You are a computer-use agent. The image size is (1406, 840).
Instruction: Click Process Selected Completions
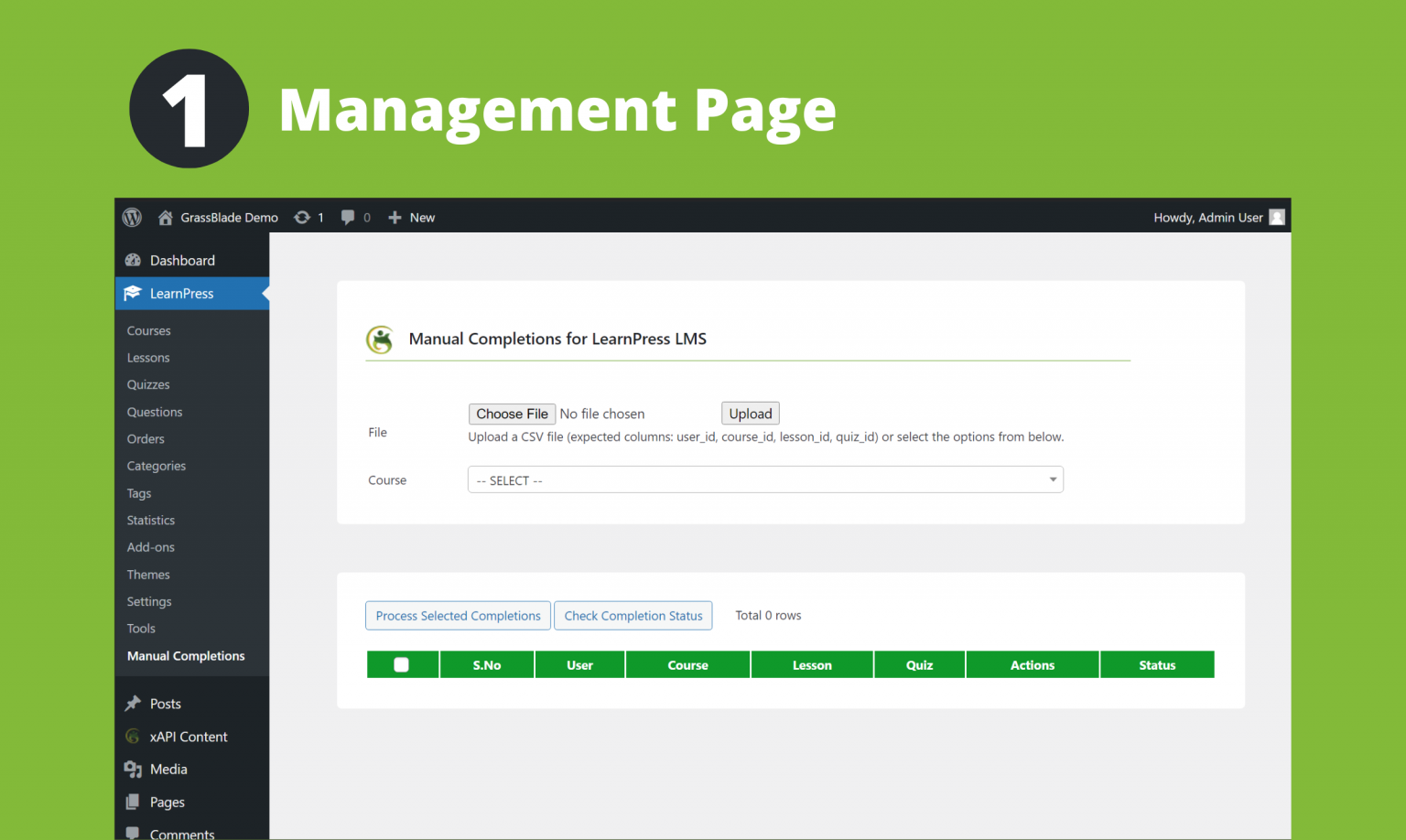[x=458, y=615]
